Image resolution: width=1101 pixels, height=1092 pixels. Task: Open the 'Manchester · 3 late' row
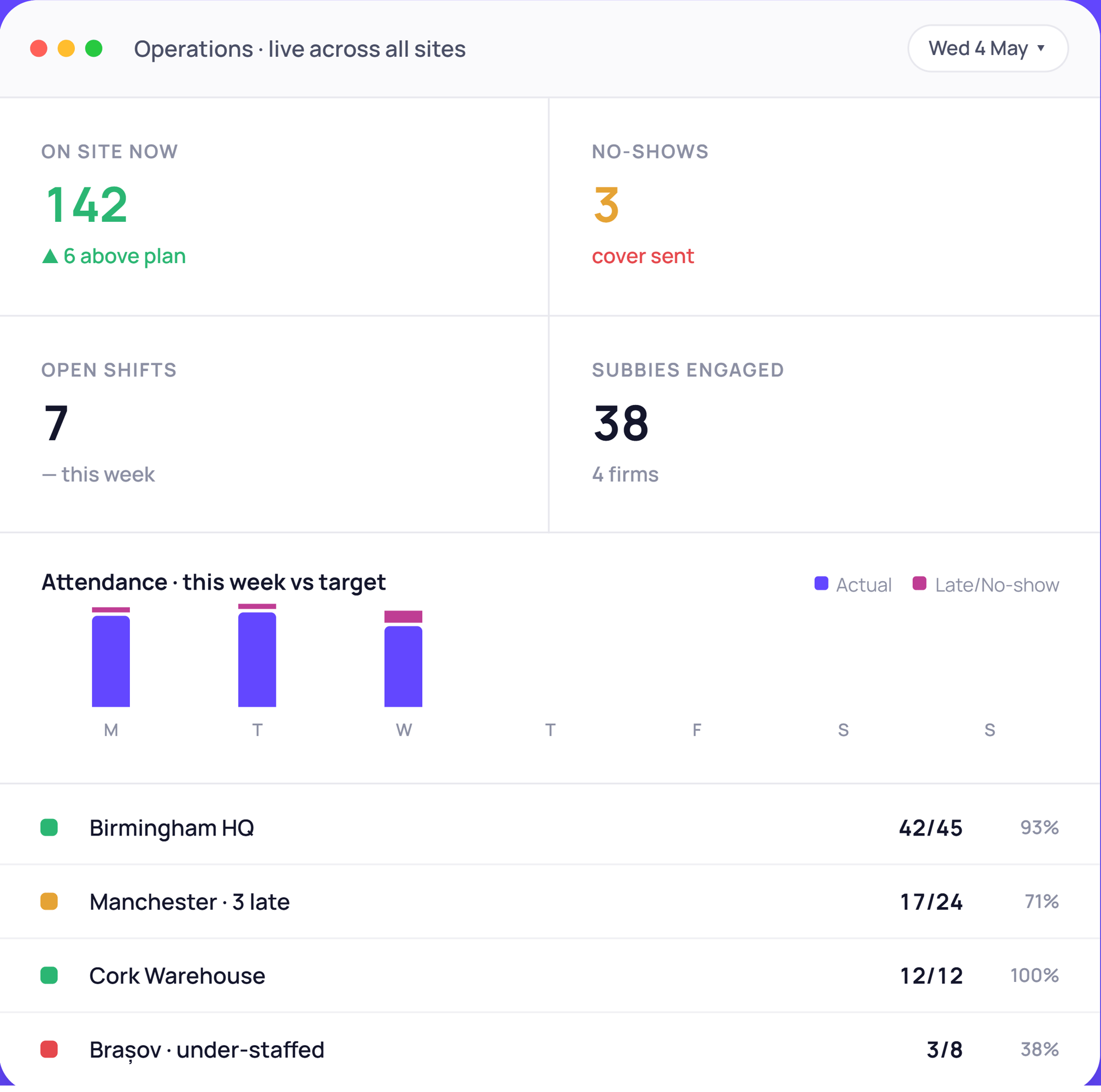click(550, 901)
